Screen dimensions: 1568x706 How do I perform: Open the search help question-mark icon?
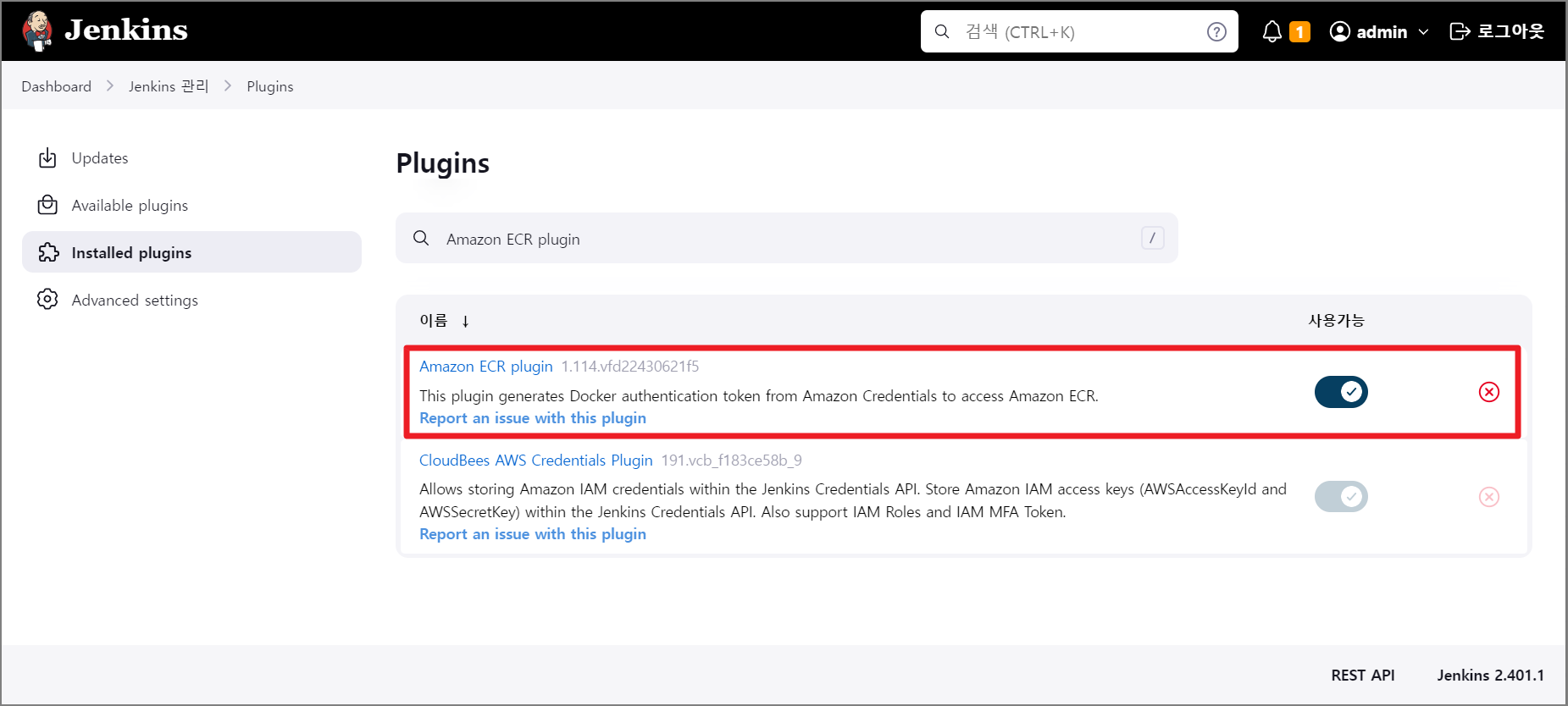(1216, 31)
